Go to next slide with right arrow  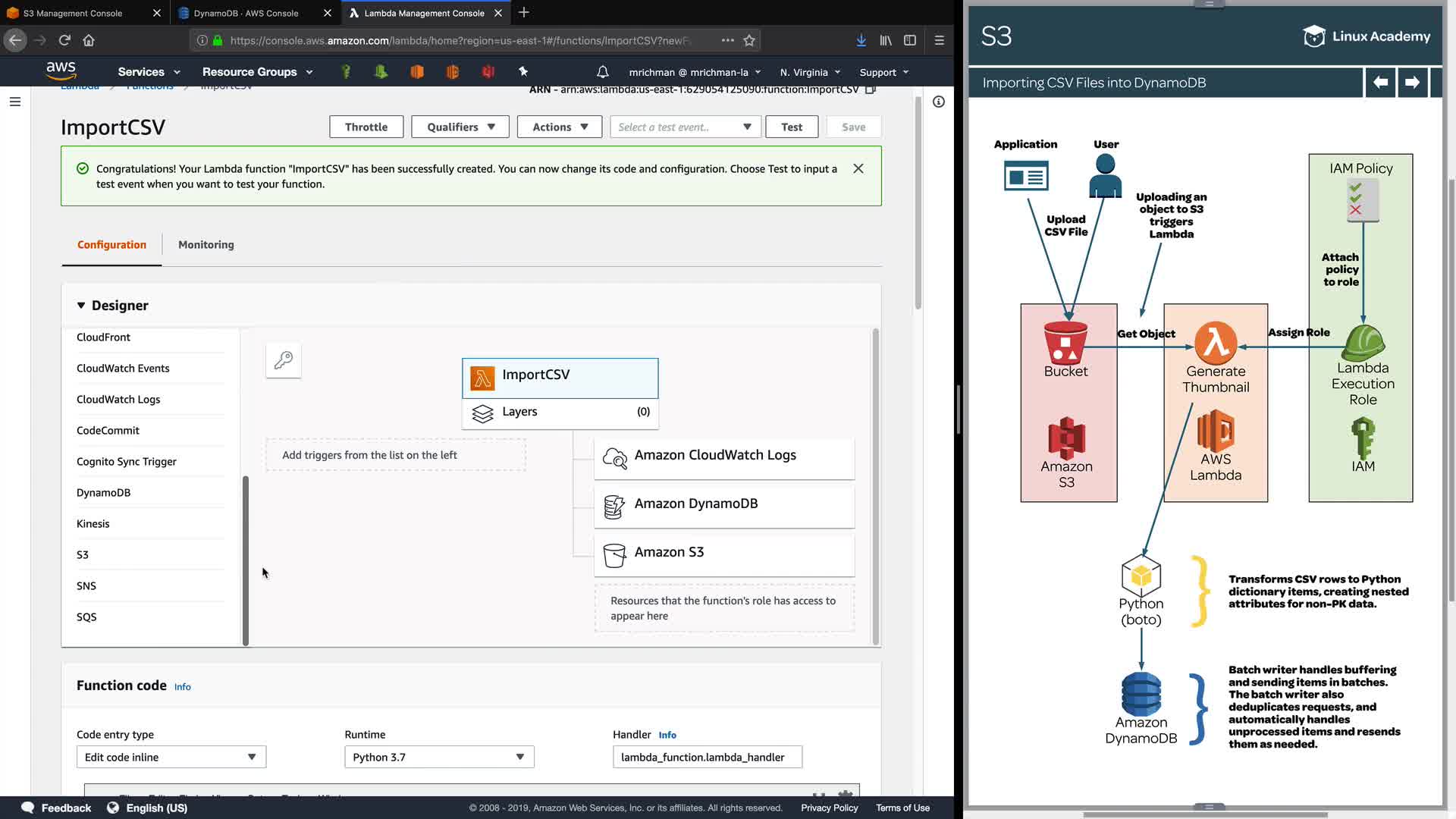point(1411,83)
